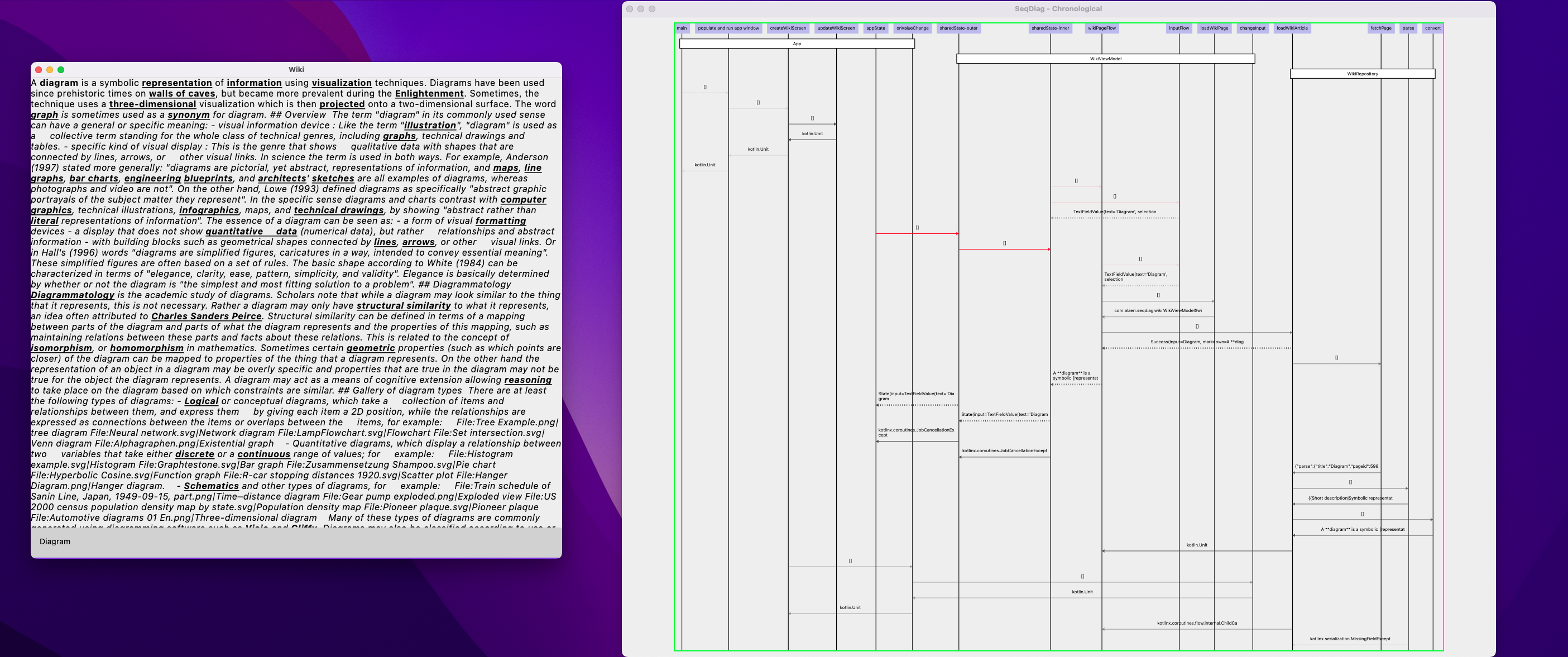Open the 'homomorphism' link
This screenshot has height=657, width=1568.
[x=147, y=348]
